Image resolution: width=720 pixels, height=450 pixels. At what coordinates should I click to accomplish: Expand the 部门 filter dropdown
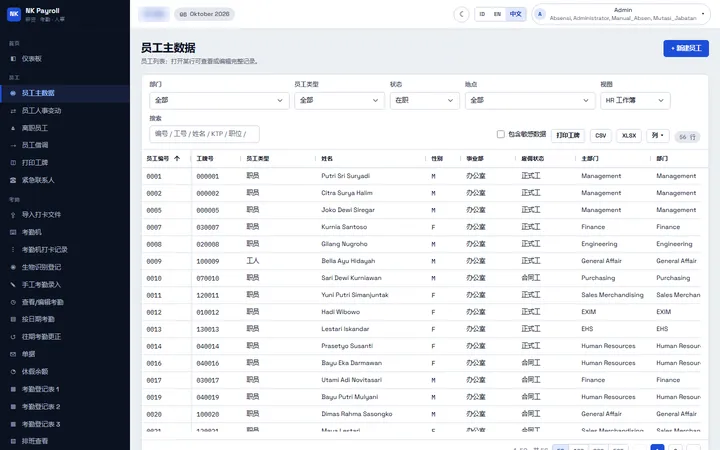[219, 101]
